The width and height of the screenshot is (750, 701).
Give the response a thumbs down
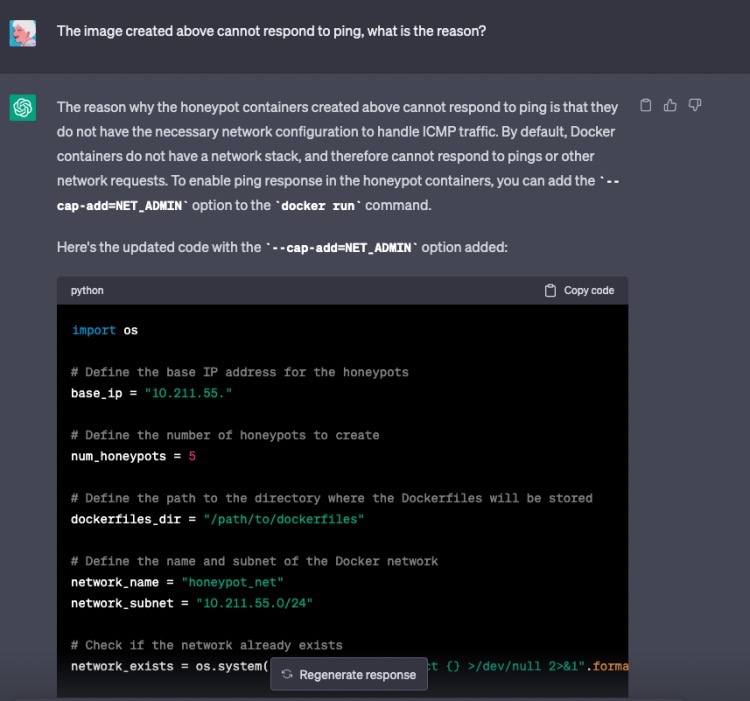[x=695, y=105]
